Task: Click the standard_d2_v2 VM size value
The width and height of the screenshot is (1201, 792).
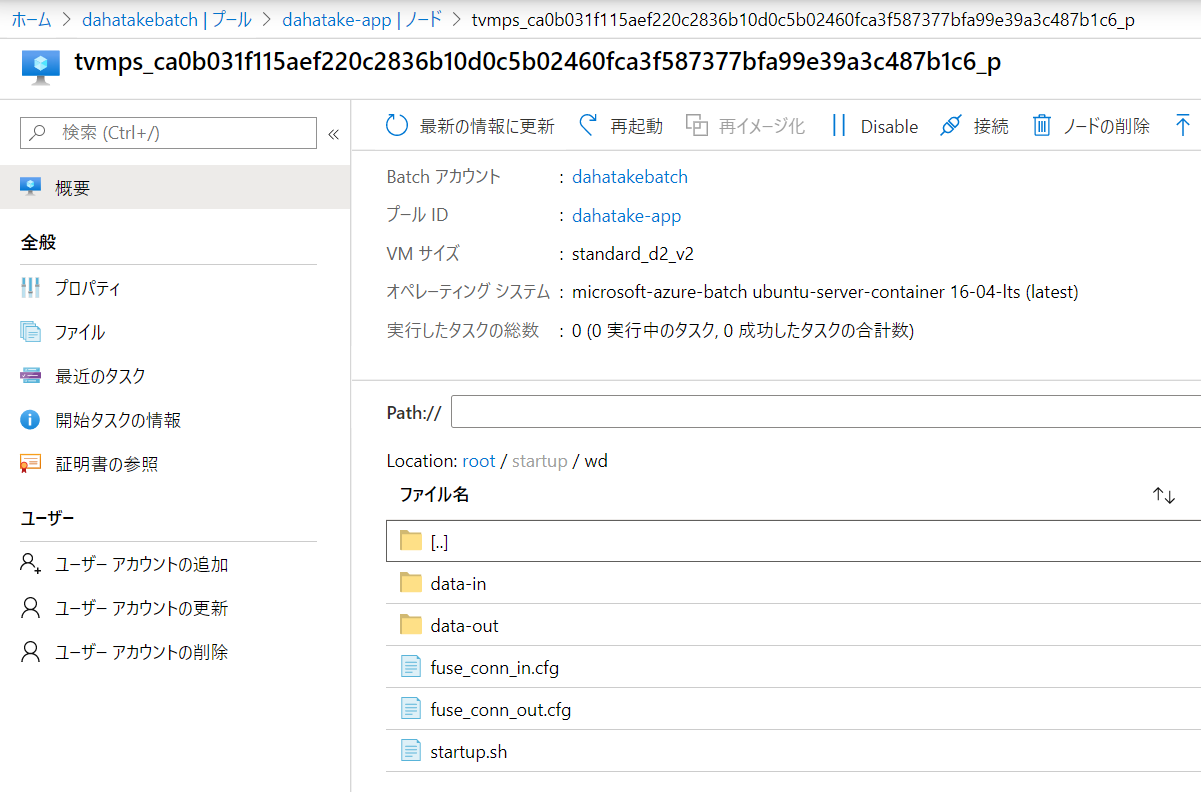Action: pos(633,254)
